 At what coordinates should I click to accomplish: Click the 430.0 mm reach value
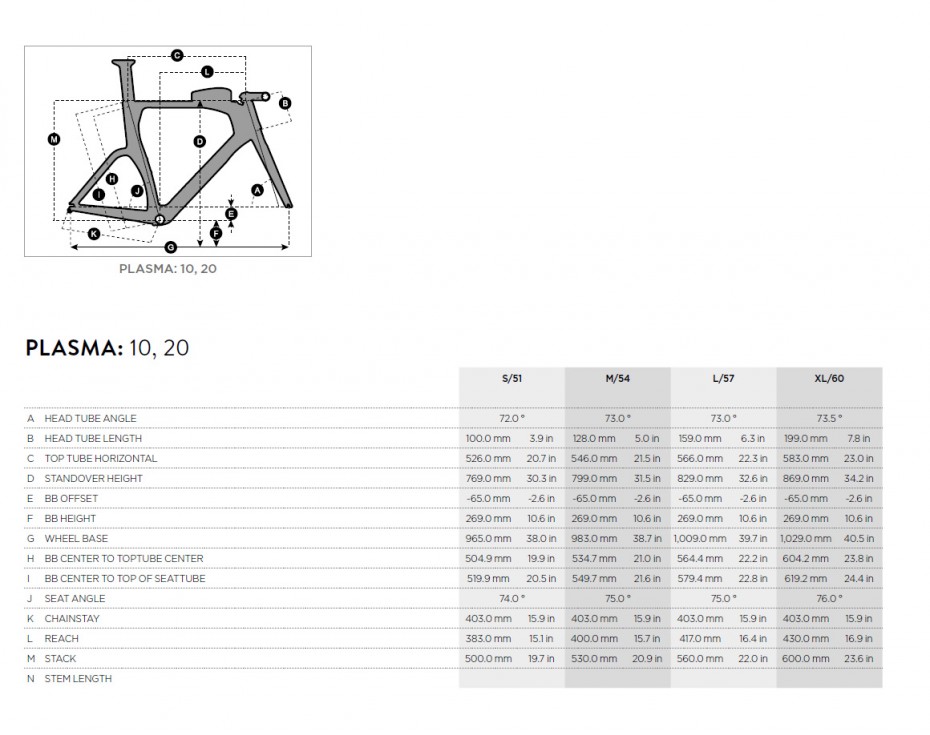pyautogui.click(x=805, y=639)
